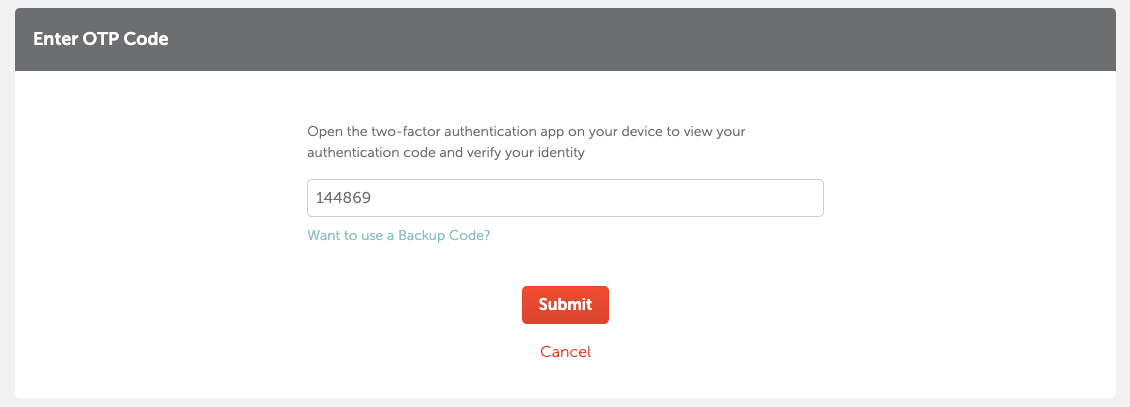
Task: Place cursor in the authentication code box
Action: coord(564,198)
